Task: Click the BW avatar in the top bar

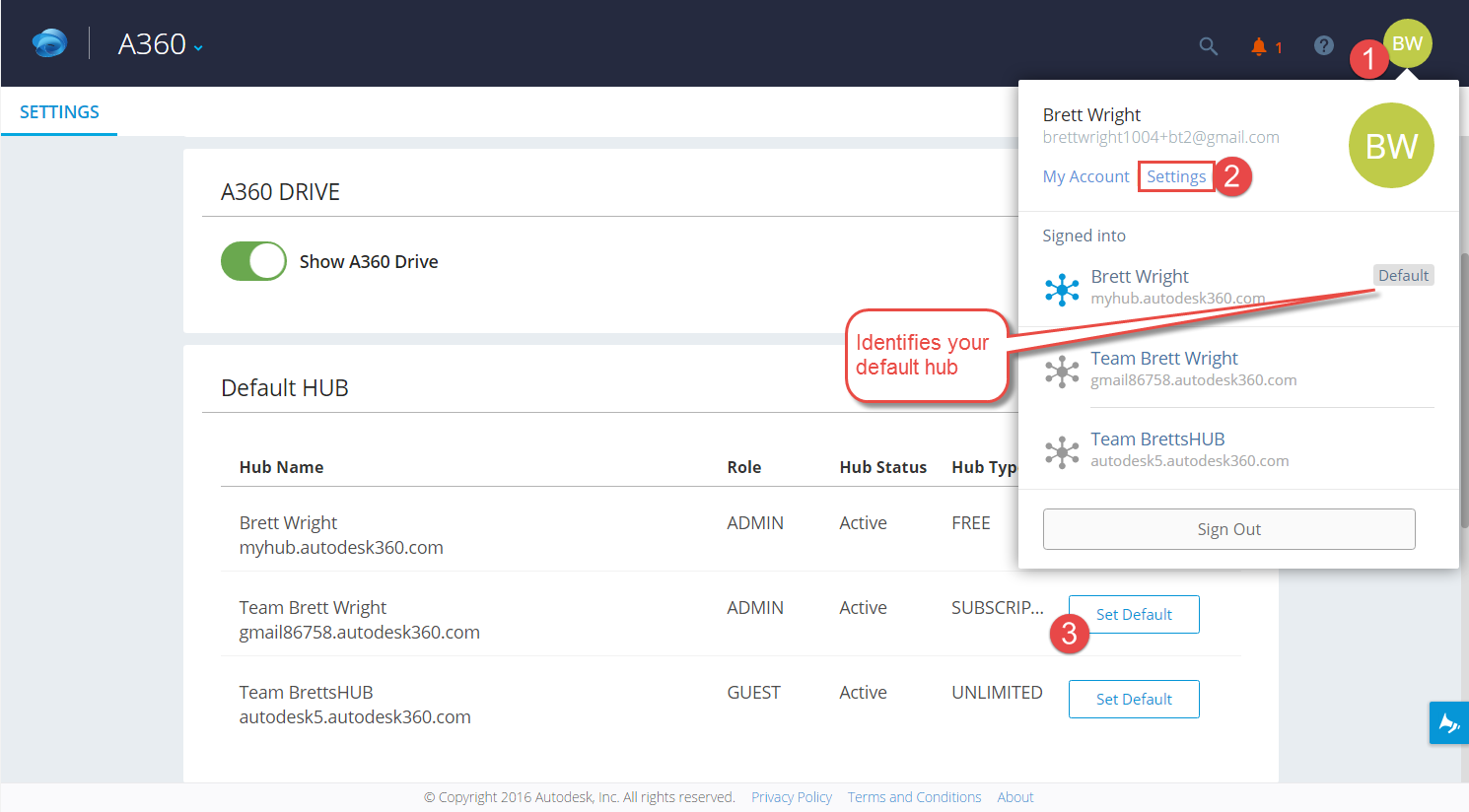Action: (x=1408, y=43)
